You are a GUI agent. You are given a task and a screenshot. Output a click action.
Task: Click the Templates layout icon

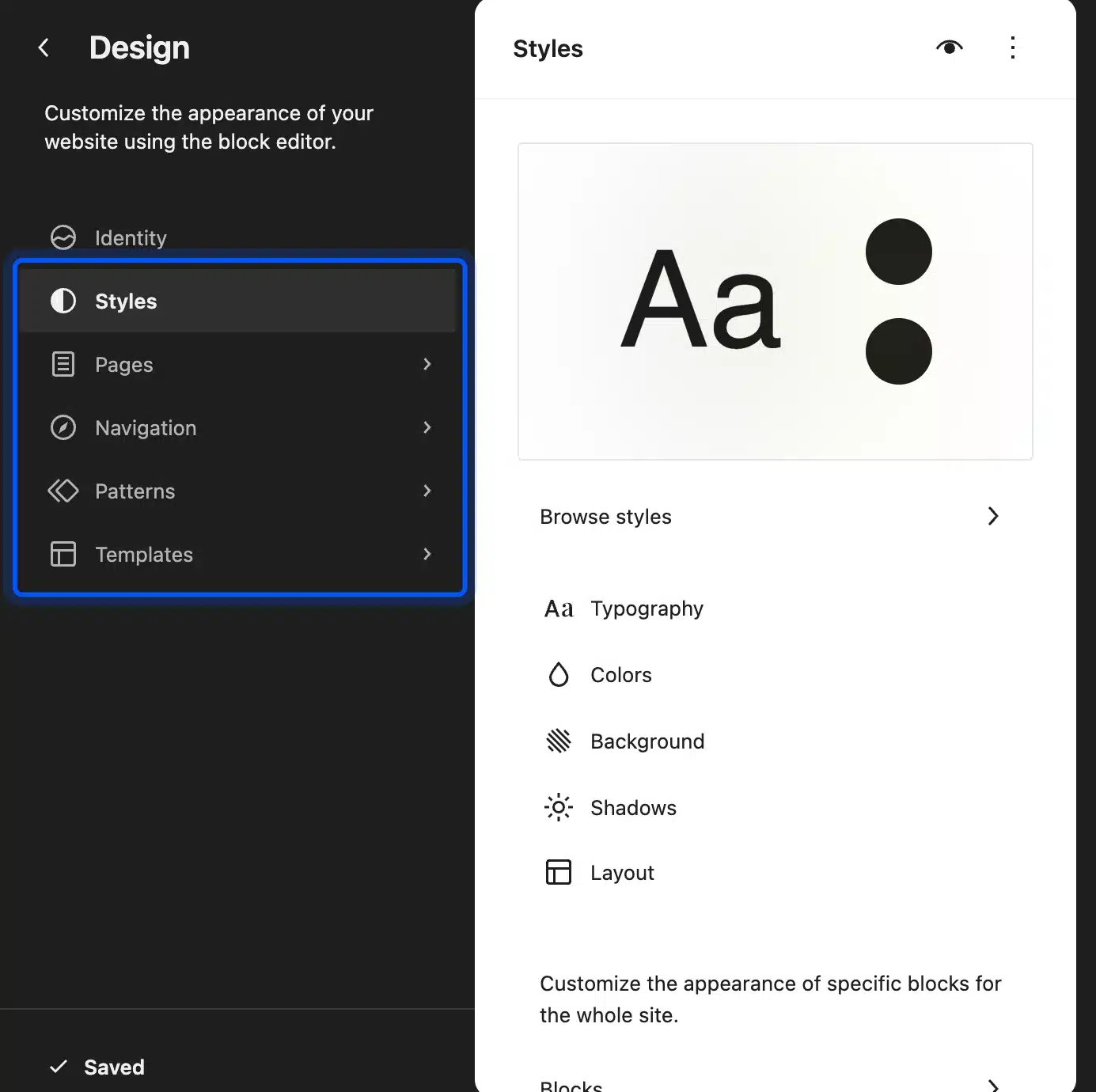point(63,554)
